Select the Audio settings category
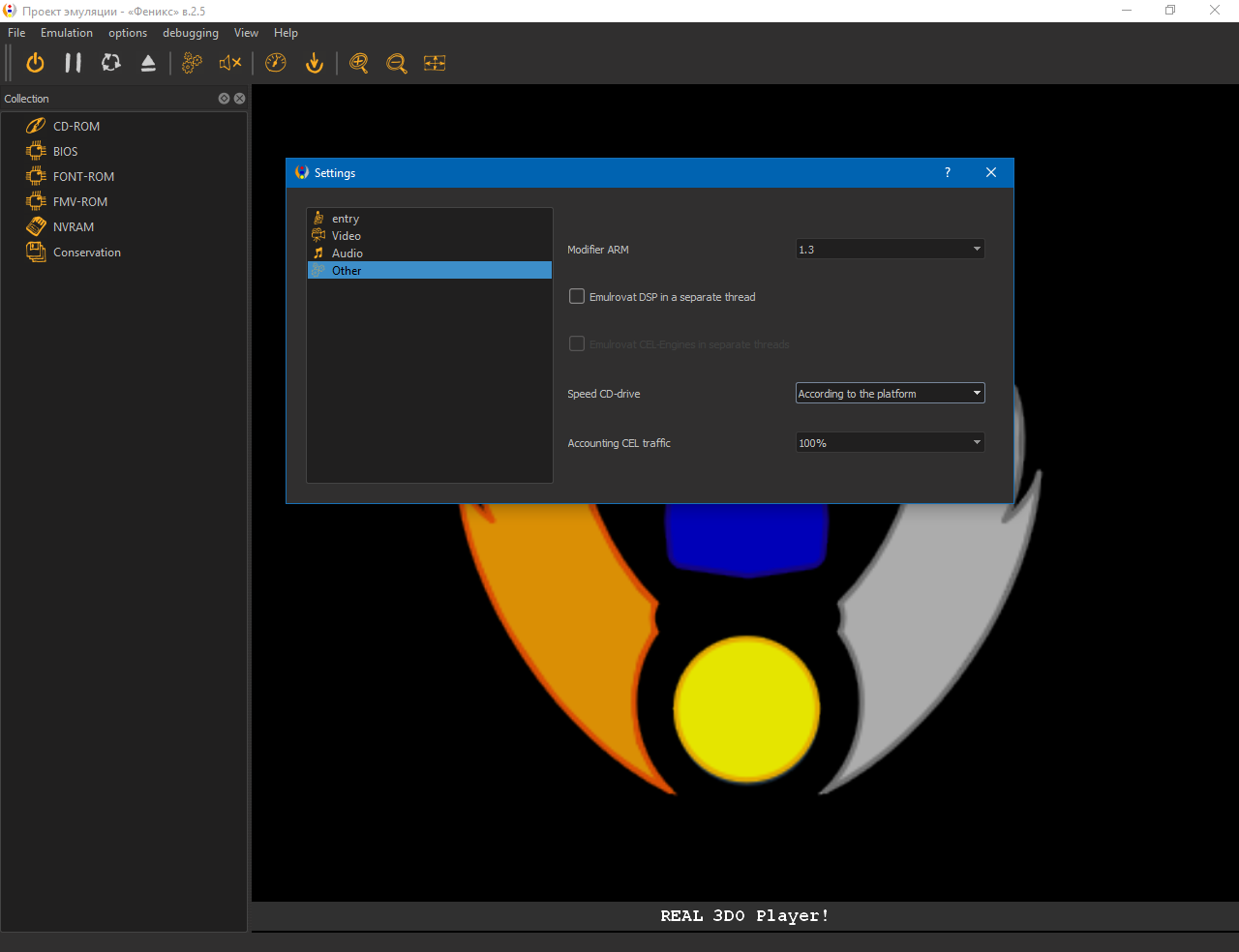 pos(430,253)
